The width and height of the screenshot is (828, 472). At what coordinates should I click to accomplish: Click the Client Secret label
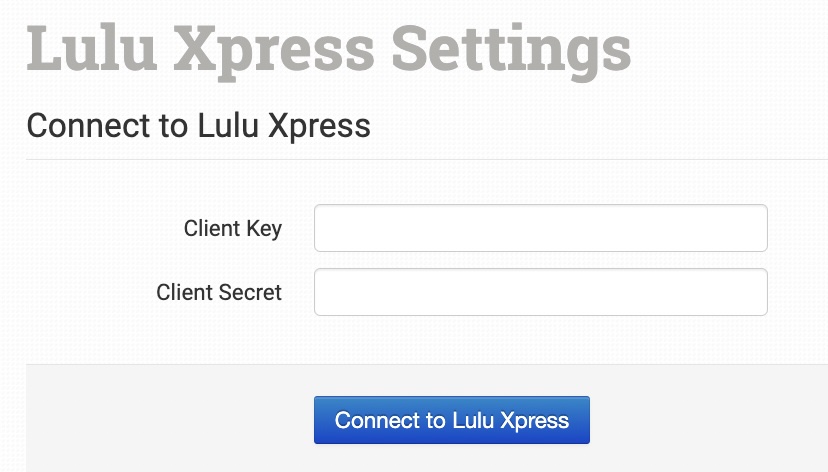tap(219, 293)
